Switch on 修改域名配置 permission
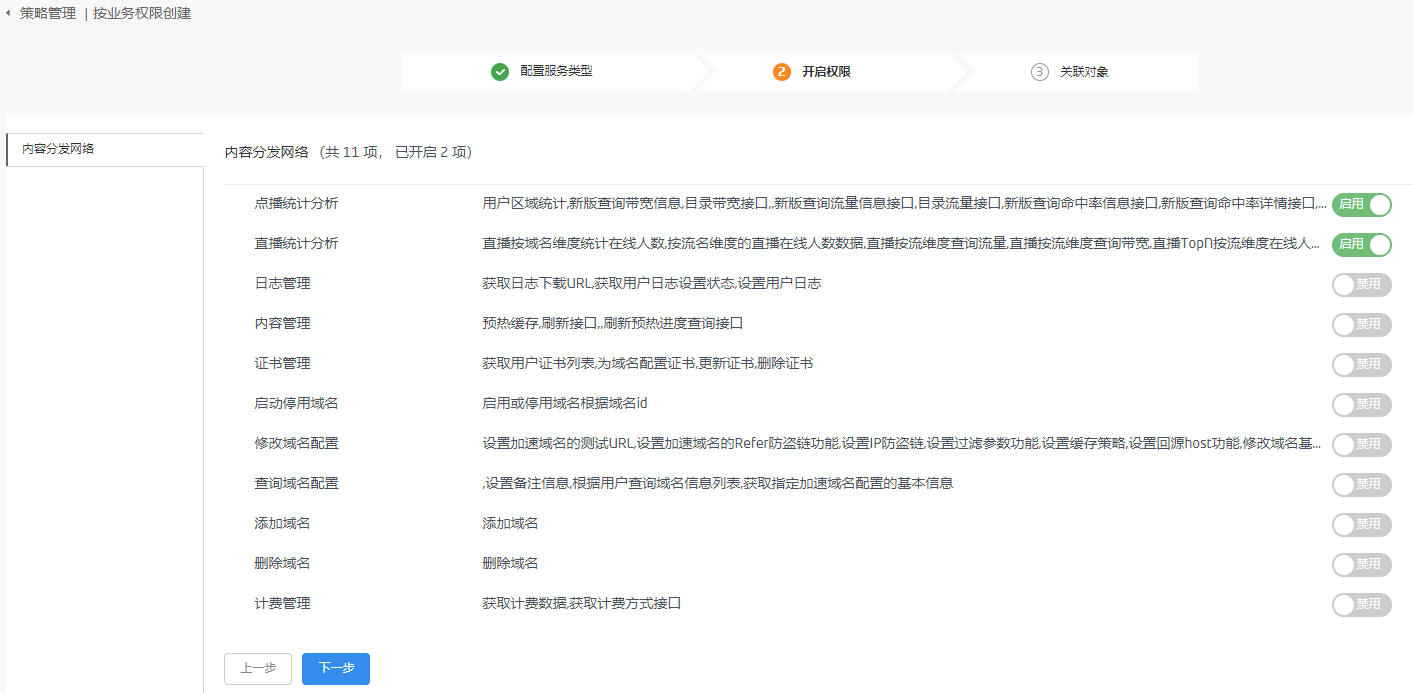This screenshot has height=693, width=1413. (x=1361, y=445)
